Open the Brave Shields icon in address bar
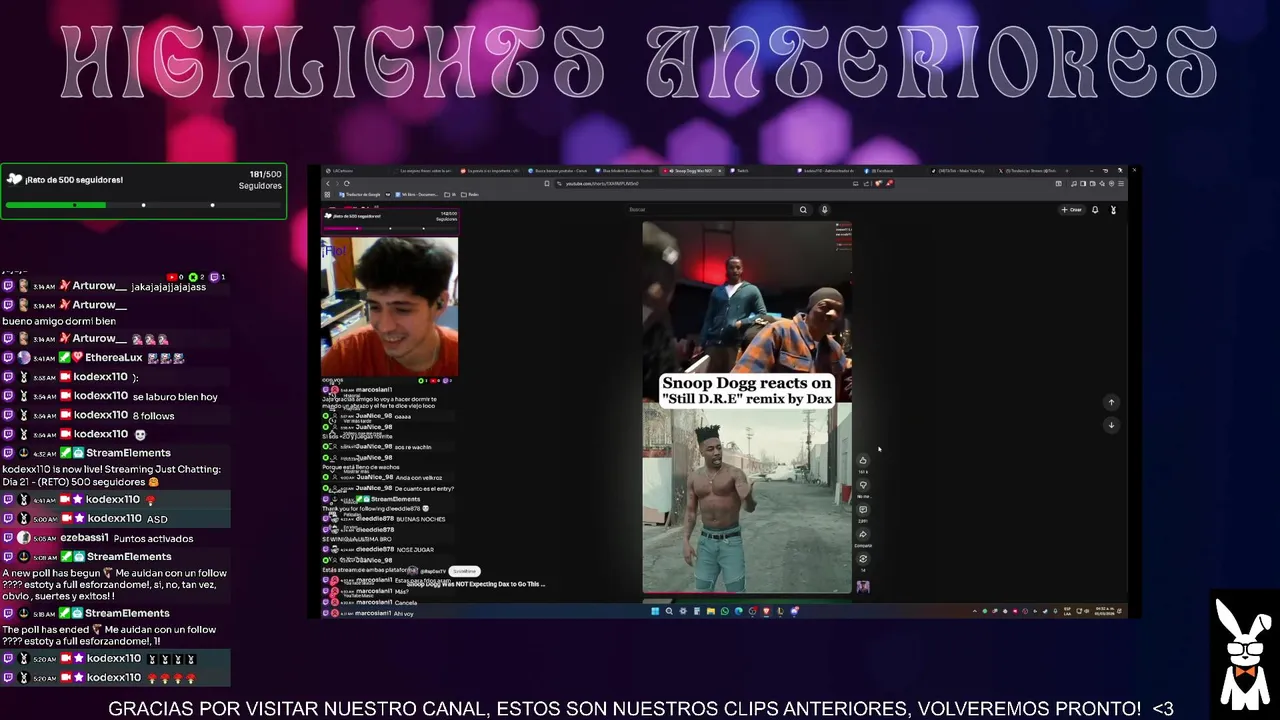 pos(878,183)
